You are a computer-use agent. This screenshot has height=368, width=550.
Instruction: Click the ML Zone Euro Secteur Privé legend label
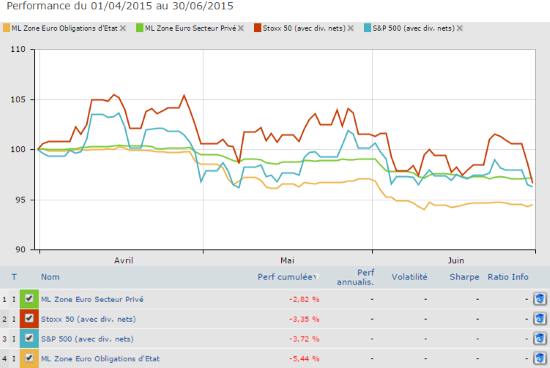coord(190,28)
